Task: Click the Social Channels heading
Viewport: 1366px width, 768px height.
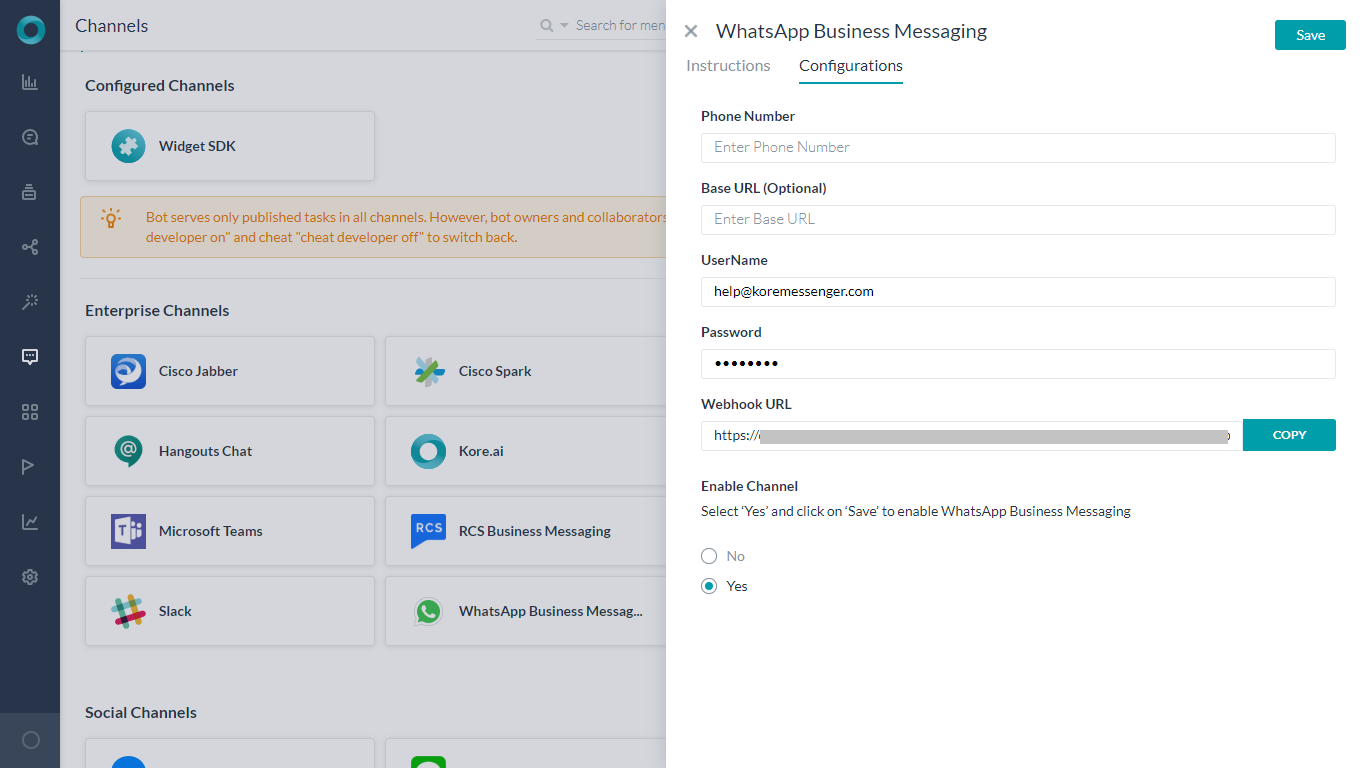Action: tap(141, 712)
